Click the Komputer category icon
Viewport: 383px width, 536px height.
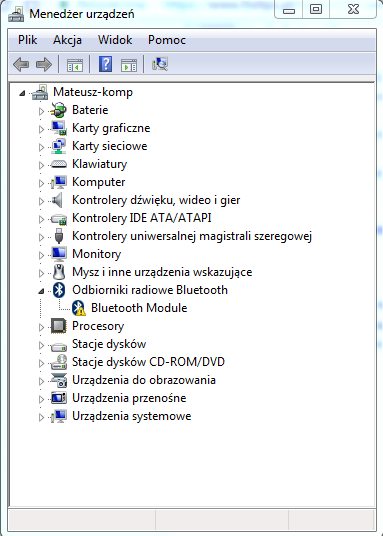click(58, 182)
